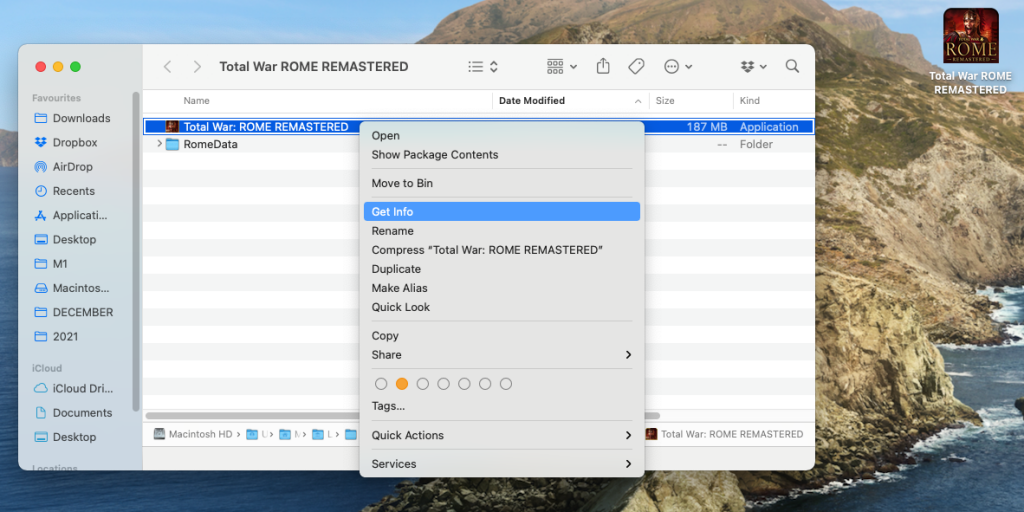Click Macintosh HD in the path bar

[x=194, y=434]
